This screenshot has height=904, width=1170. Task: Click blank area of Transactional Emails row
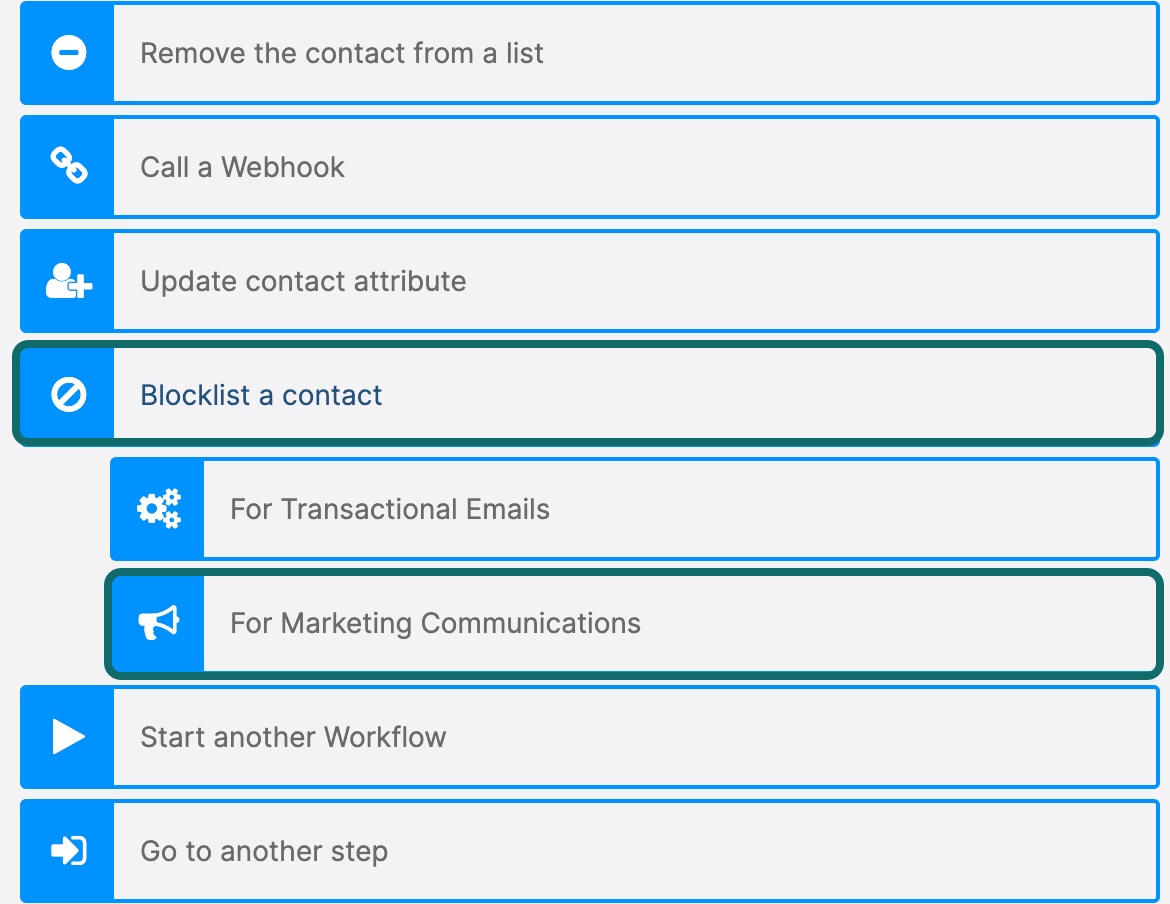point(850,509)
